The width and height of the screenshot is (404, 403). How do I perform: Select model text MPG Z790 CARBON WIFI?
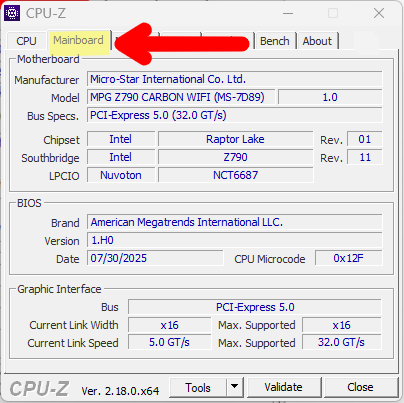coord(181,97)
